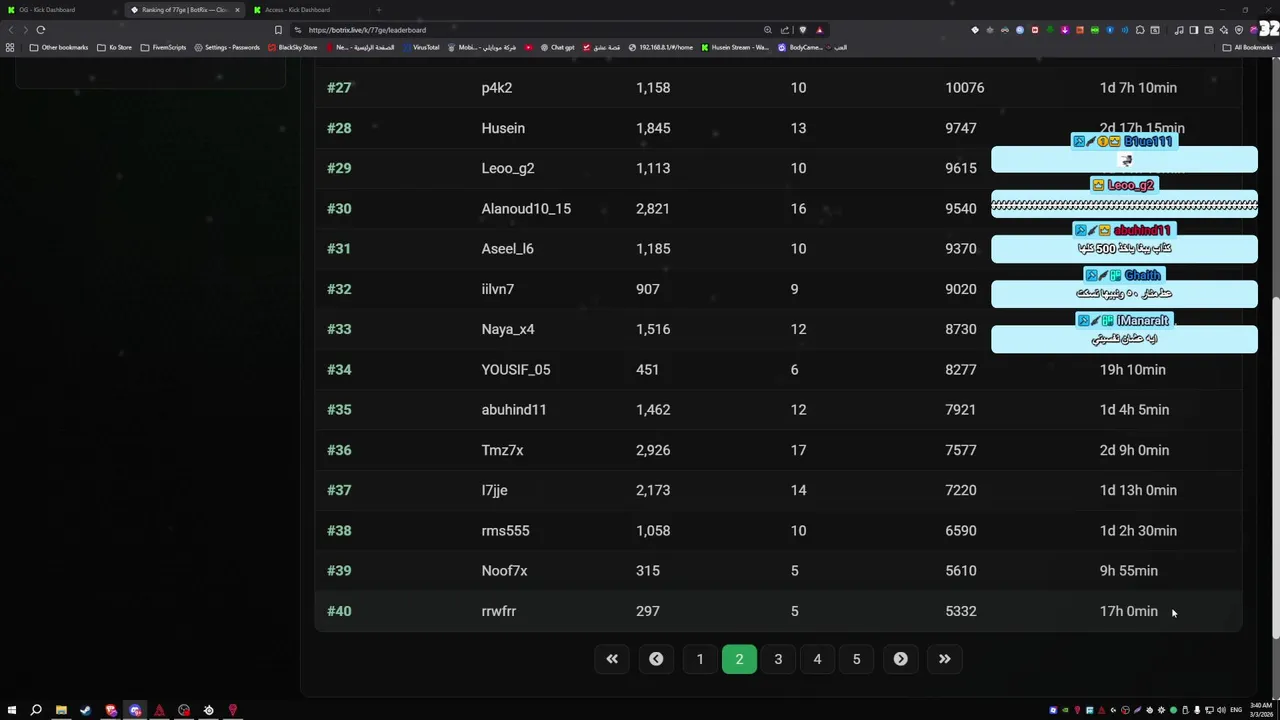Open Windows search from the taskbar
Image resolution: width=1280 pixels, height=720 pixels.
(36, 710)
